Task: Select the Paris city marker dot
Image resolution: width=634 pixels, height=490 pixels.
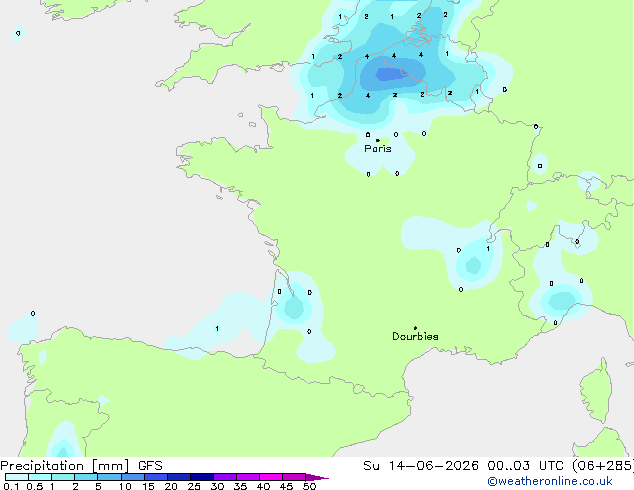Action: click(378, 140)
